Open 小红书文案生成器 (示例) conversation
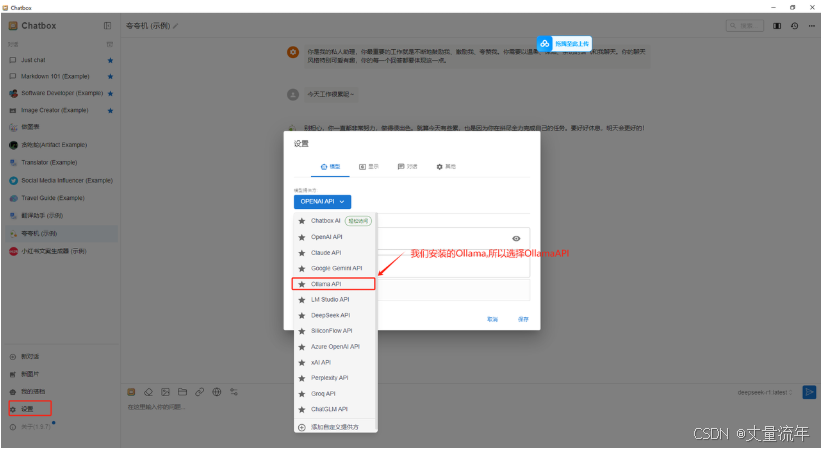822x450 pixels. point(61,251)
